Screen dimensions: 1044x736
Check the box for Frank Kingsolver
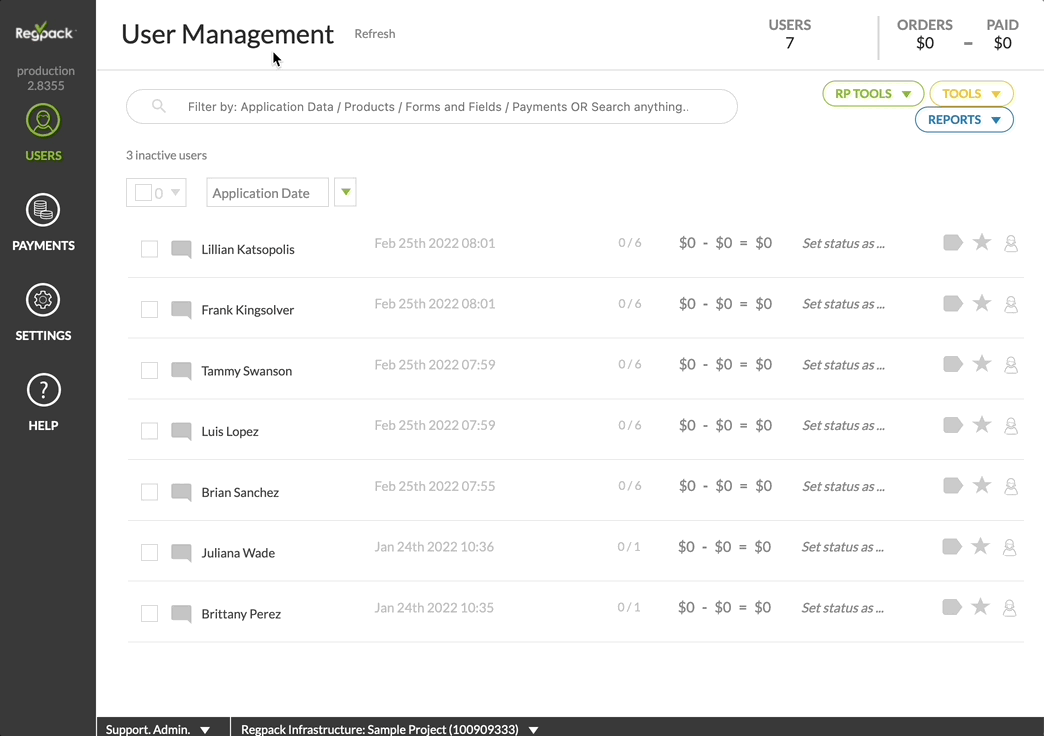click(149, 310)
